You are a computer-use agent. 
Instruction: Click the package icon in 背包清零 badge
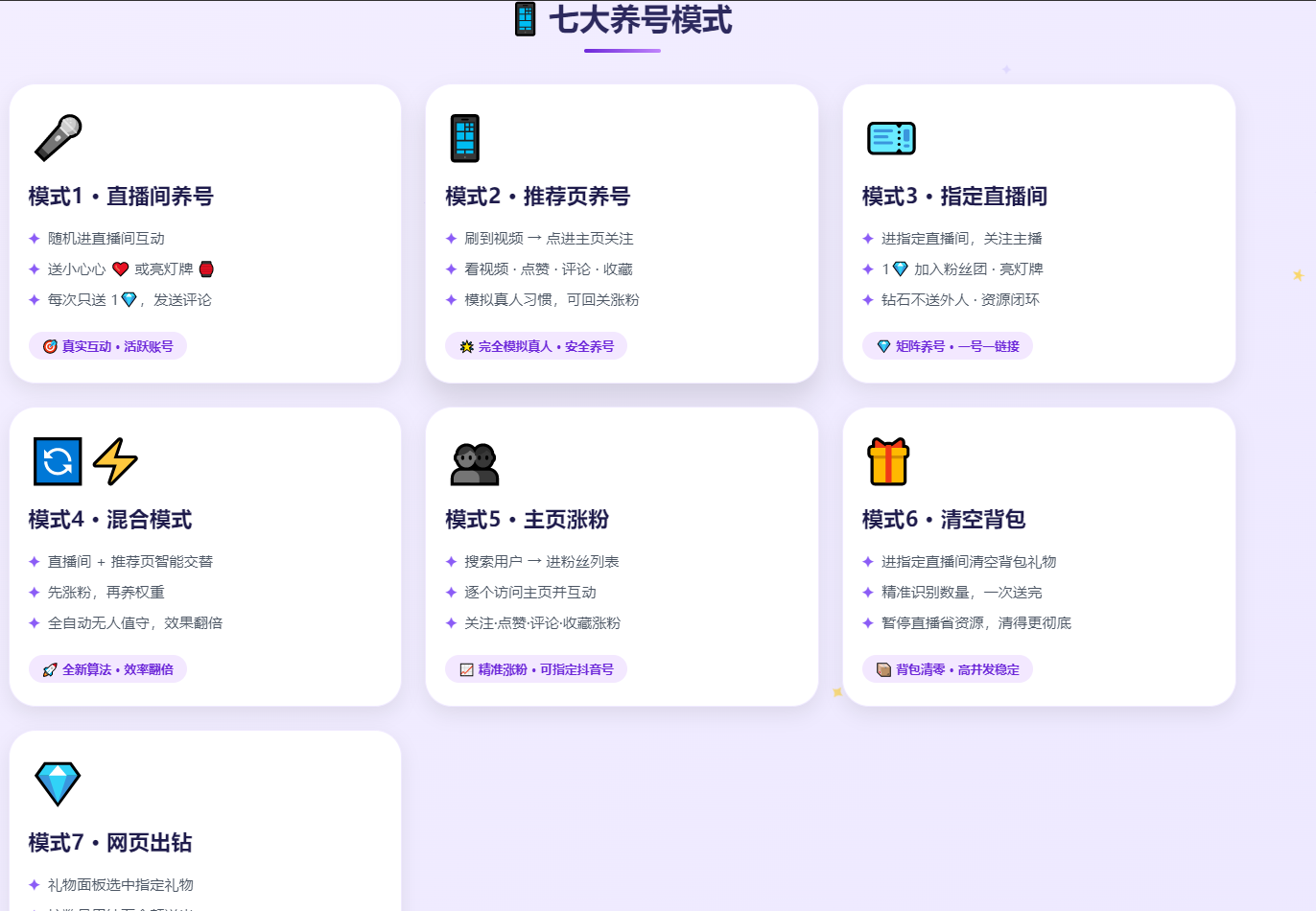[x=883, y=669]
